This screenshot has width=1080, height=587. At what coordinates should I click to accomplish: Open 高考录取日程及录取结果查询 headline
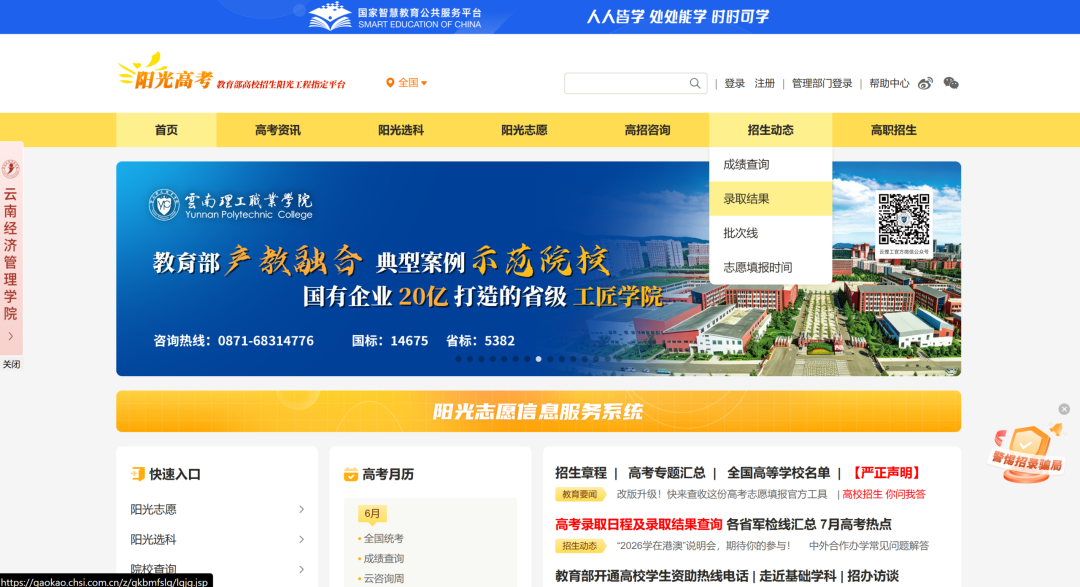[x=638, y=524]
